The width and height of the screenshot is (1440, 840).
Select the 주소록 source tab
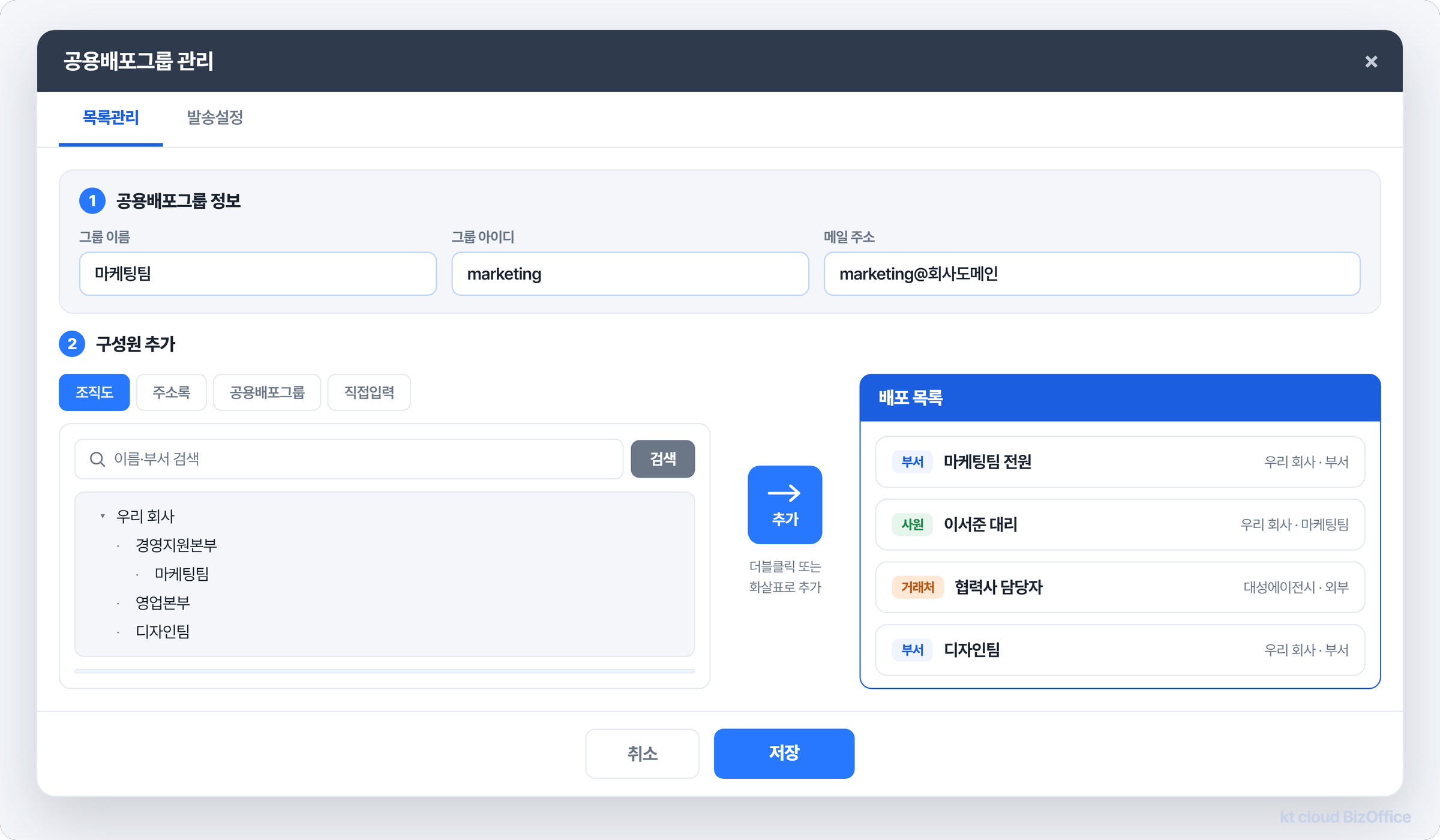point(171,392)
